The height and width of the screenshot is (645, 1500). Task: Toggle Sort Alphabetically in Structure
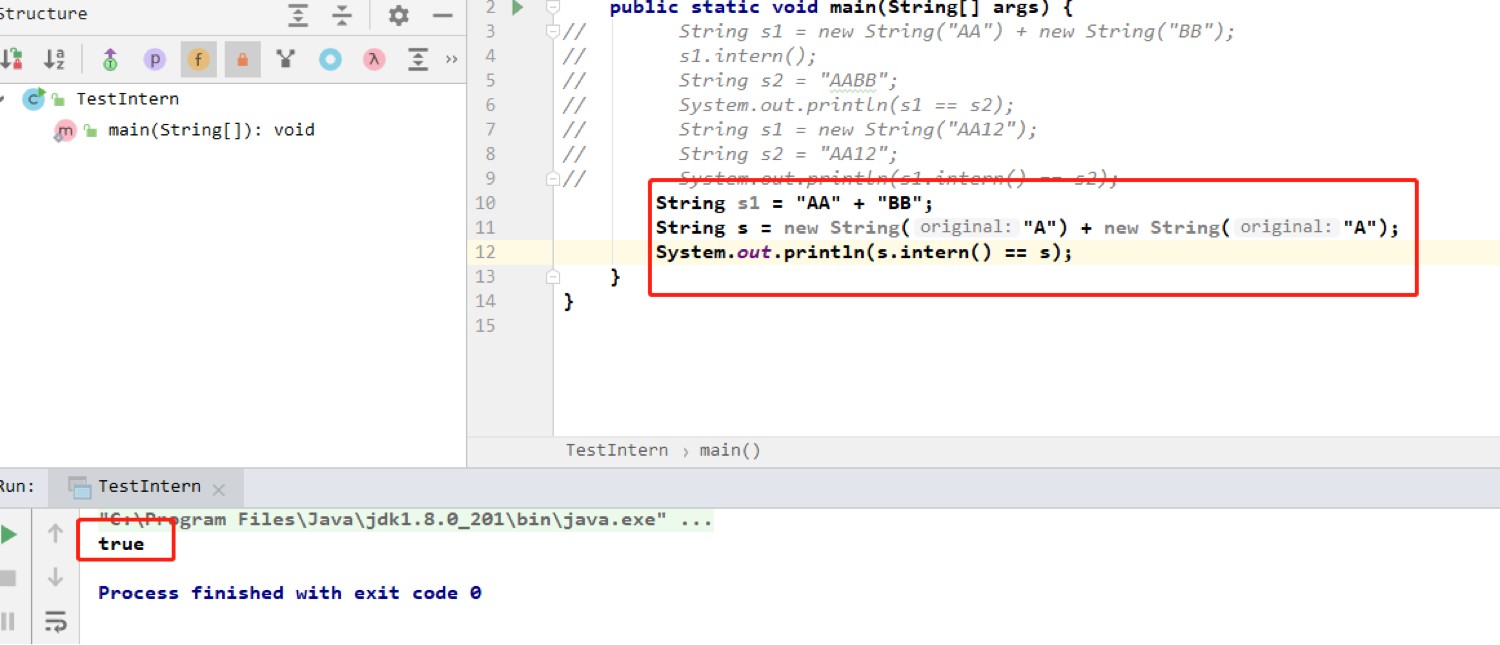pos(56,59)
